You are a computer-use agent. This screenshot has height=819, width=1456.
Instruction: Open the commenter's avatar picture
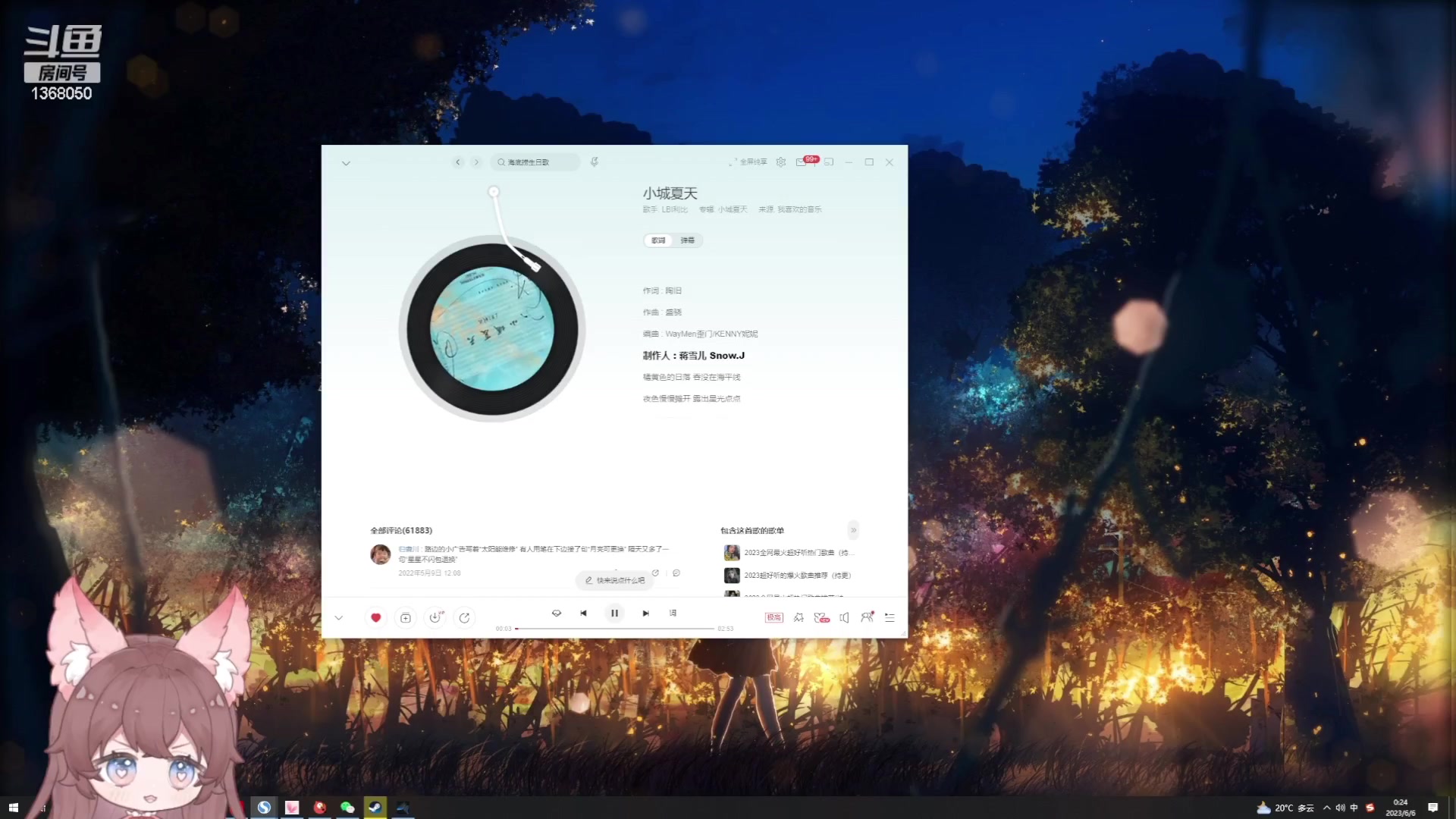coord(381,554)
